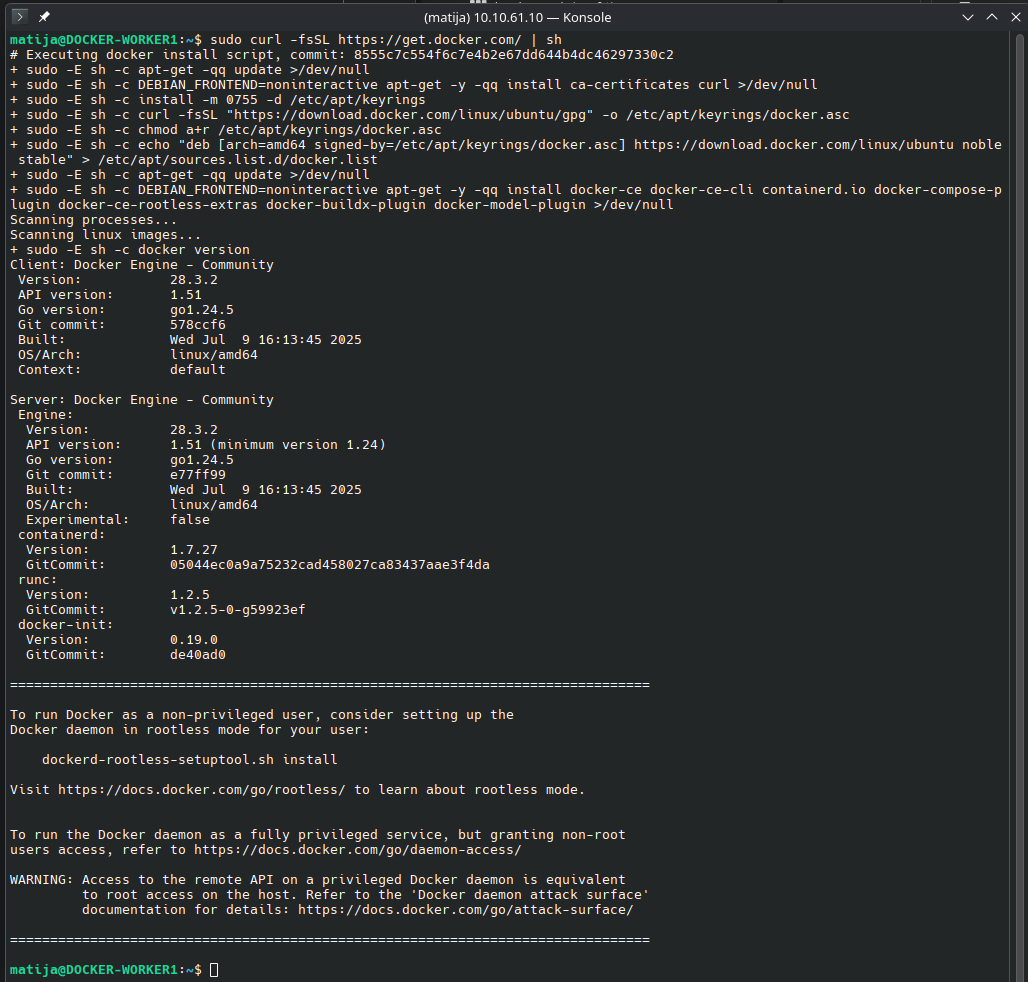Open https://docs.docker.com/go/daemon-access/ link
The image size is (1028, 982).
click(x=357, y=850)
